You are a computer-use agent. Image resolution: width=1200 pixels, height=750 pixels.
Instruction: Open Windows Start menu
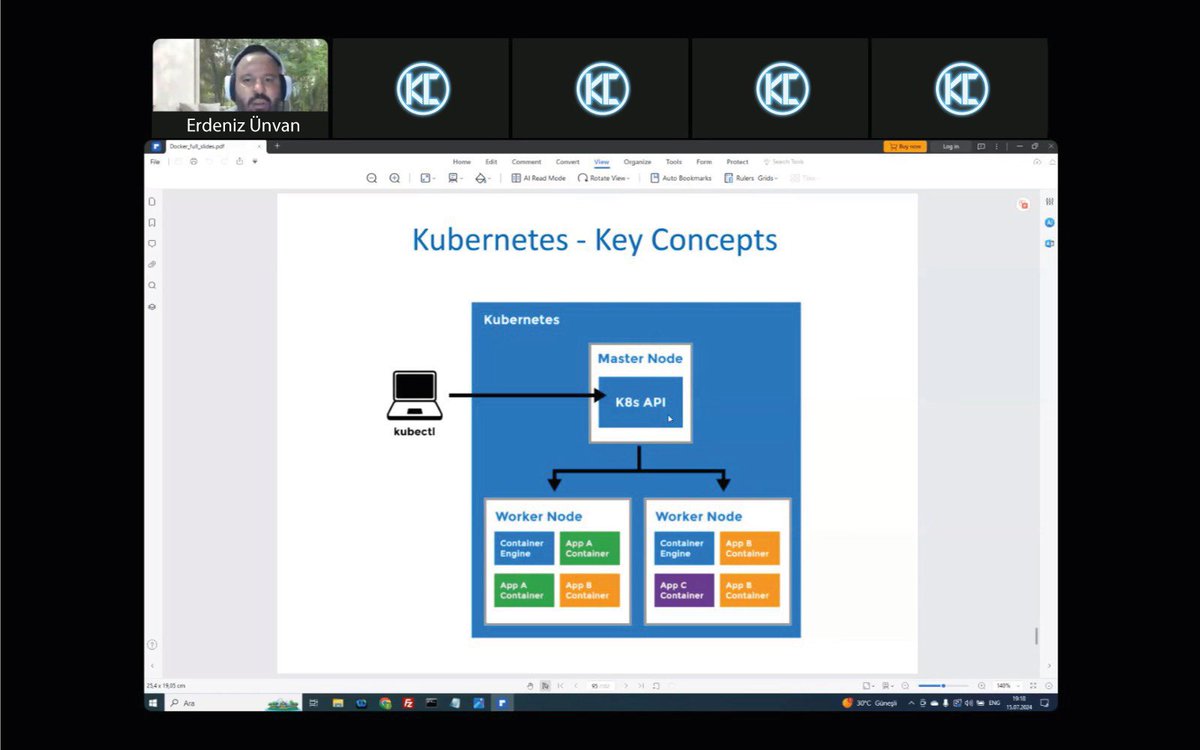[x=153, y=703]
